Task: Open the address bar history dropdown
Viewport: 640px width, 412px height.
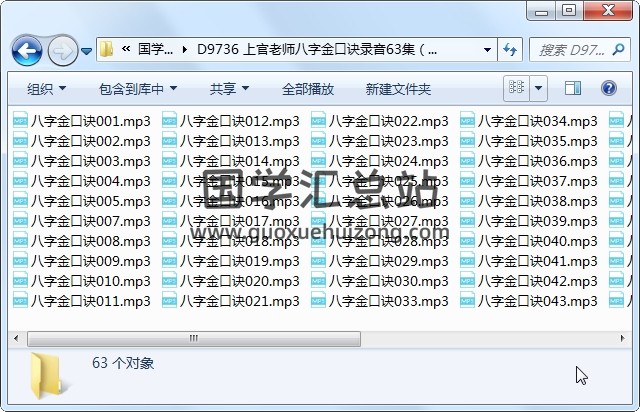Action: pos(487,50)
